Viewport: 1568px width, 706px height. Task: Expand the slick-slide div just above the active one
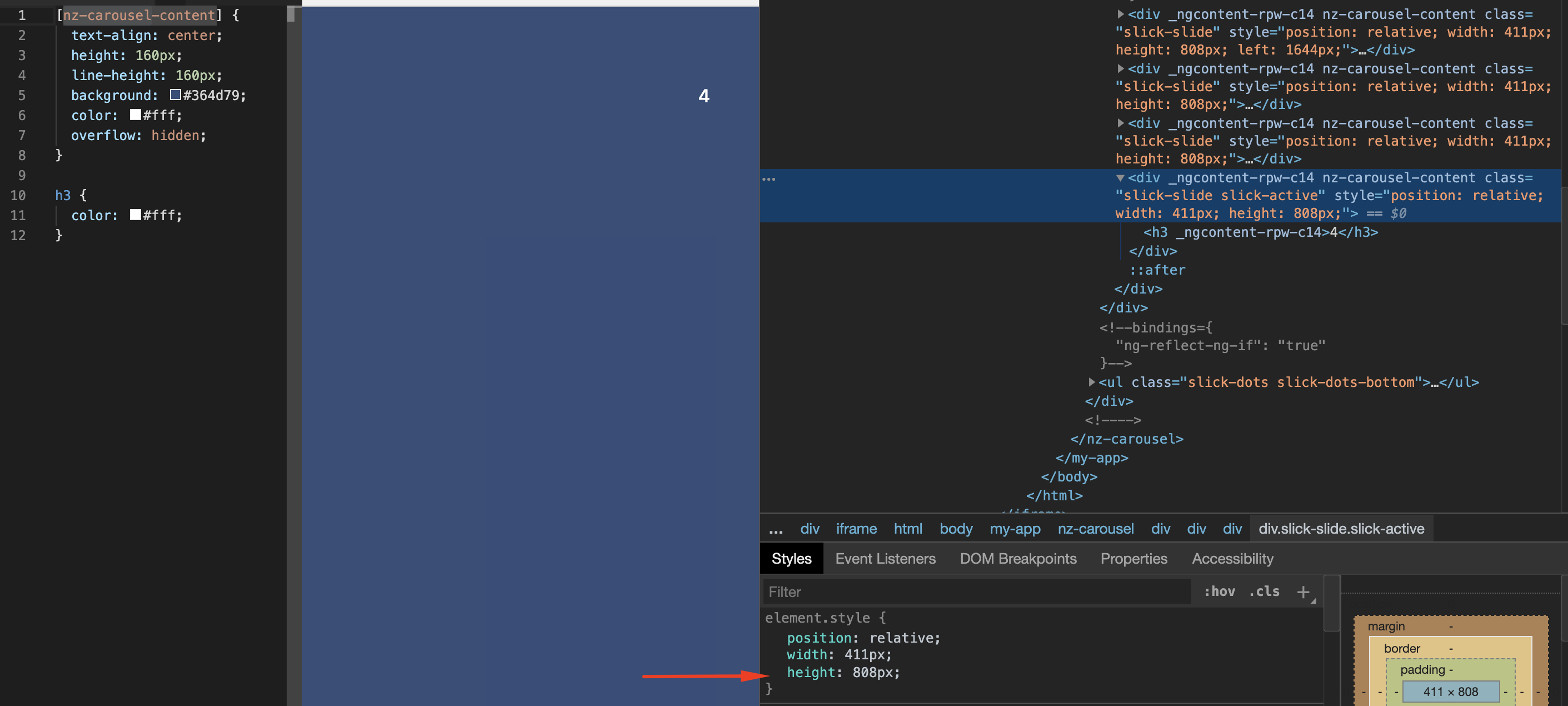1120,123
